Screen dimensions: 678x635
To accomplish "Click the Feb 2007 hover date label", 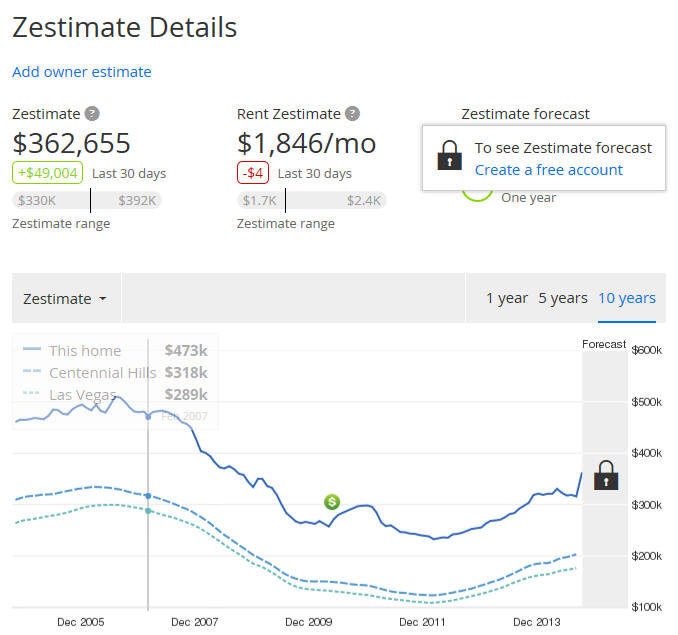I will [x=184, y=416].
